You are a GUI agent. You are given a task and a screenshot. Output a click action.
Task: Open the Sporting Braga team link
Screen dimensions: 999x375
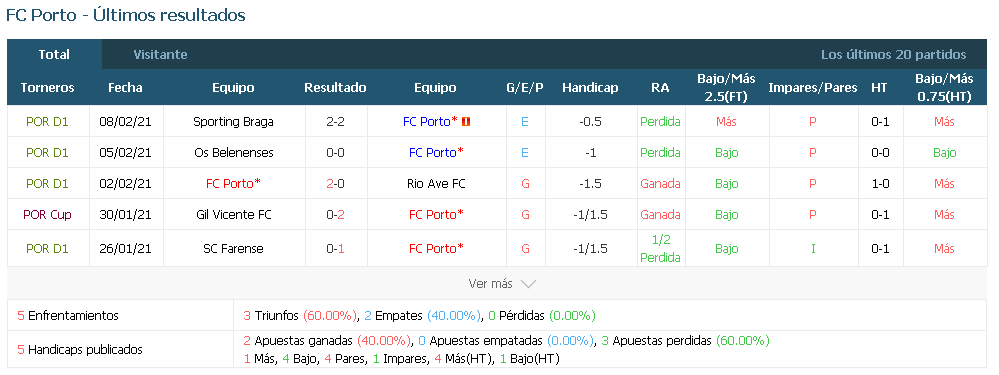(233, 122)
